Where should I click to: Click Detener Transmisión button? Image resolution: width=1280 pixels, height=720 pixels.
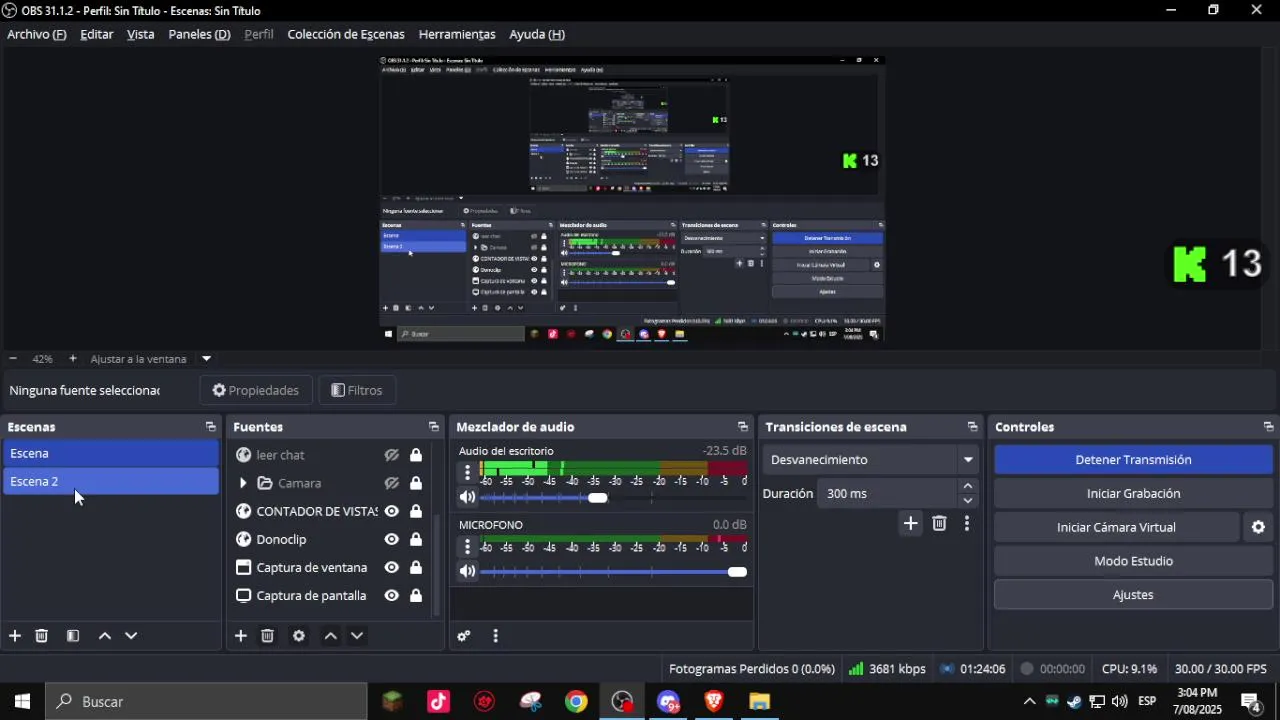(1133, 460)
